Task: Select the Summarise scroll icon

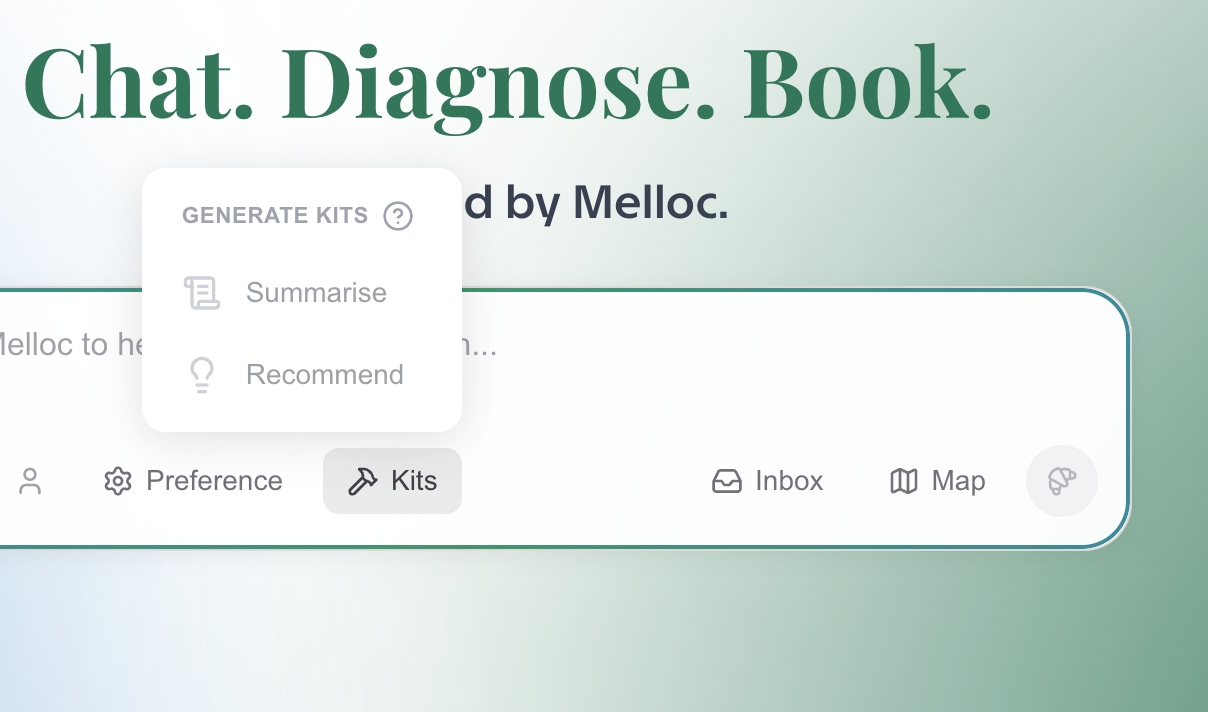Action: pyautogui.click(x=203, y=292)
